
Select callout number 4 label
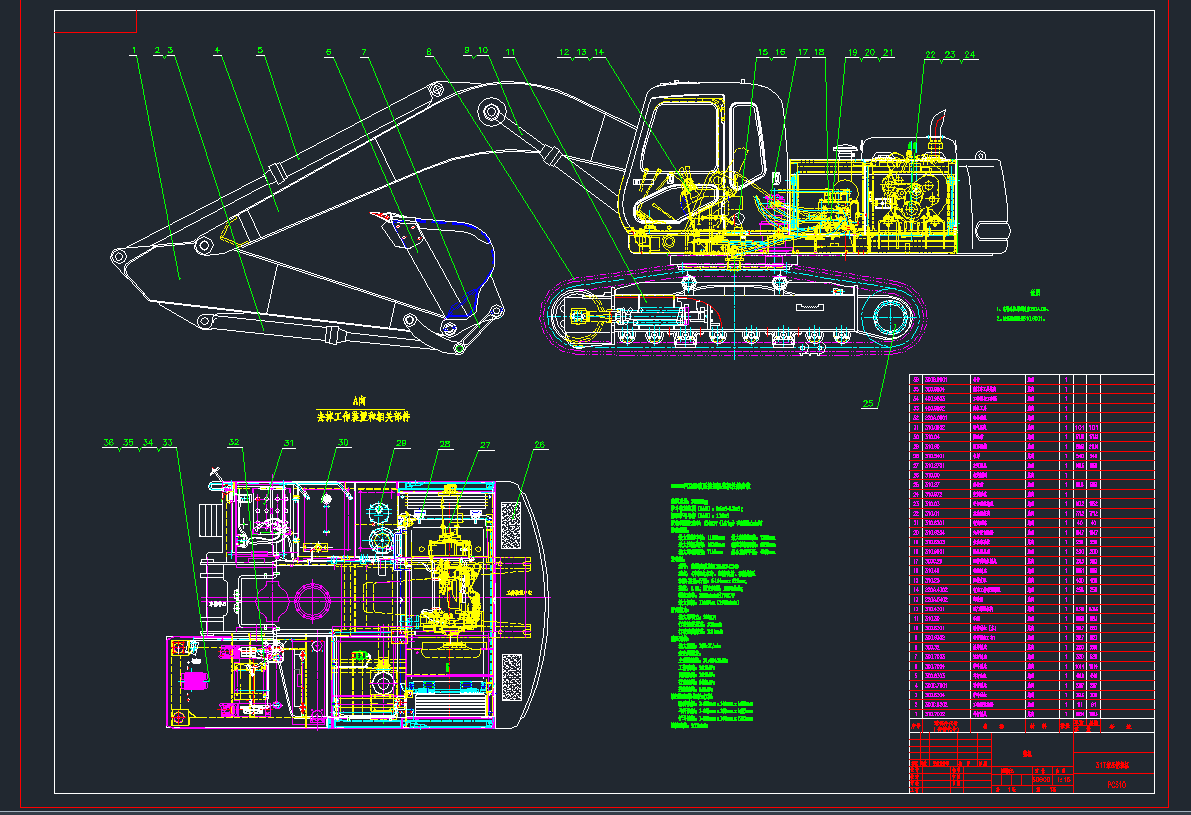[217, 51]
